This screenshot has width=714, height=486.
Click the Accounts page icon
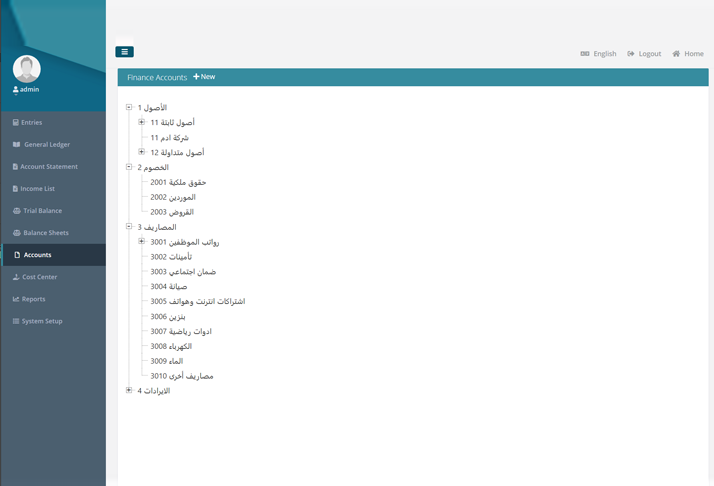click(17, 255)
